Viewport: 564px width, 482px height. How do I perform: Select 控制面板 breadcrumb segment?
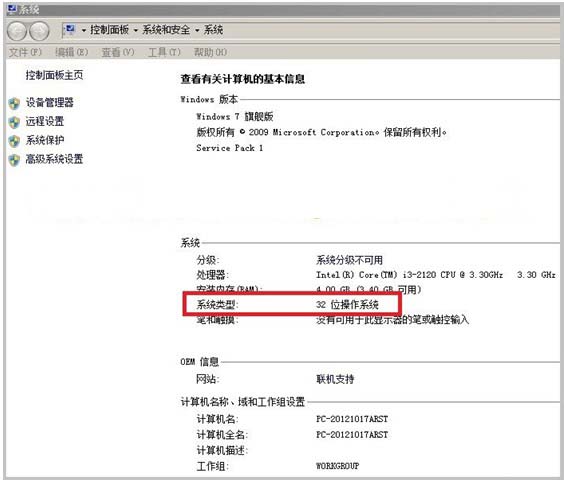pos(109,29)
